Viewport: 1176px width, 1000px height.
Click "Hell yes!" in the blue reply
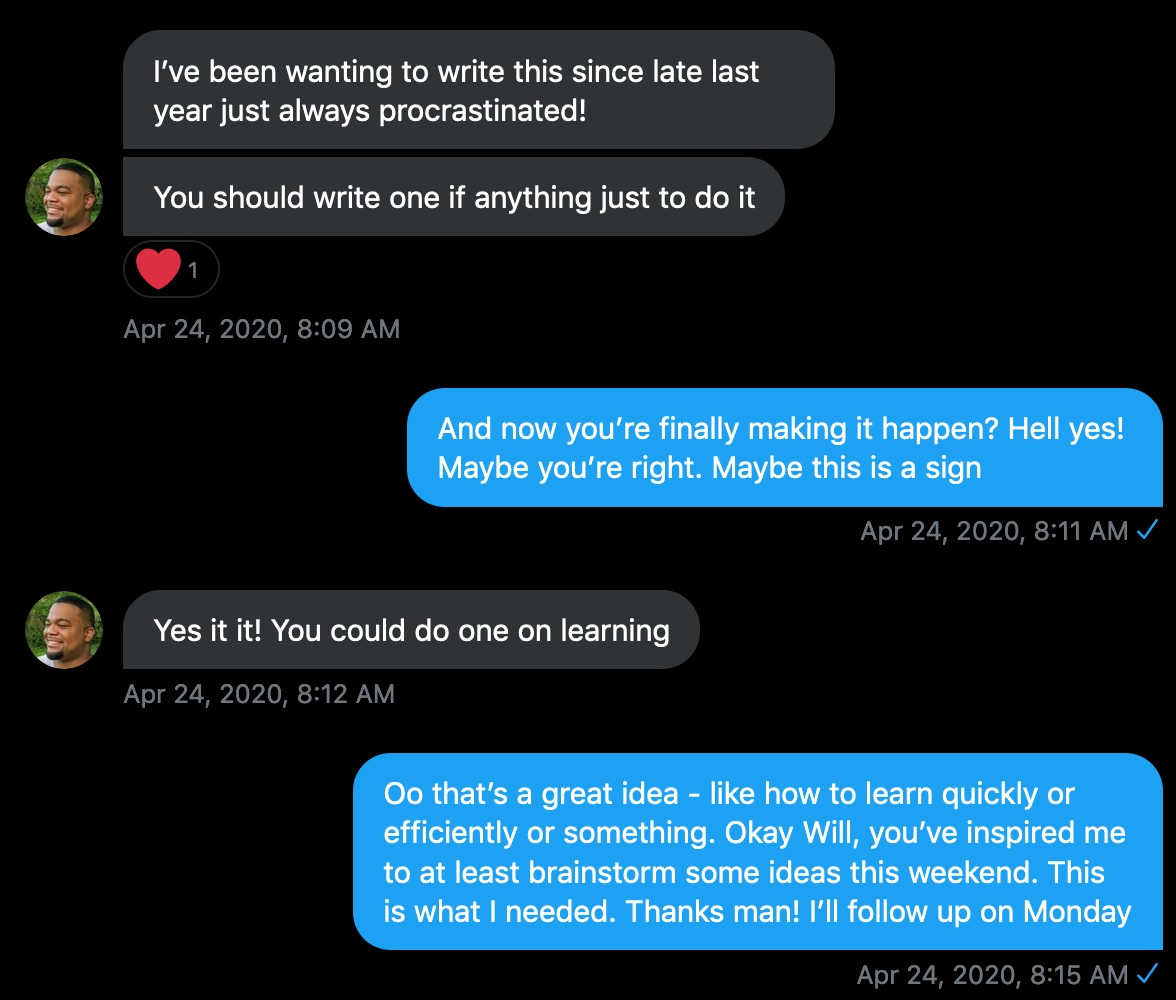point(1066,429)
